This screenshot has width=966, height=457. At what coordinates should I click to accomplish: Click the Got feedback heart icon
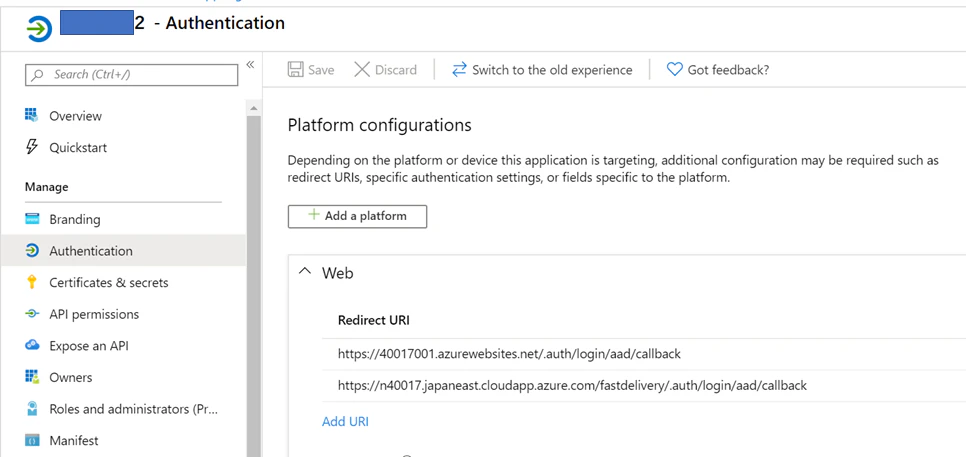pyautogui.click(x=675, y=70)
